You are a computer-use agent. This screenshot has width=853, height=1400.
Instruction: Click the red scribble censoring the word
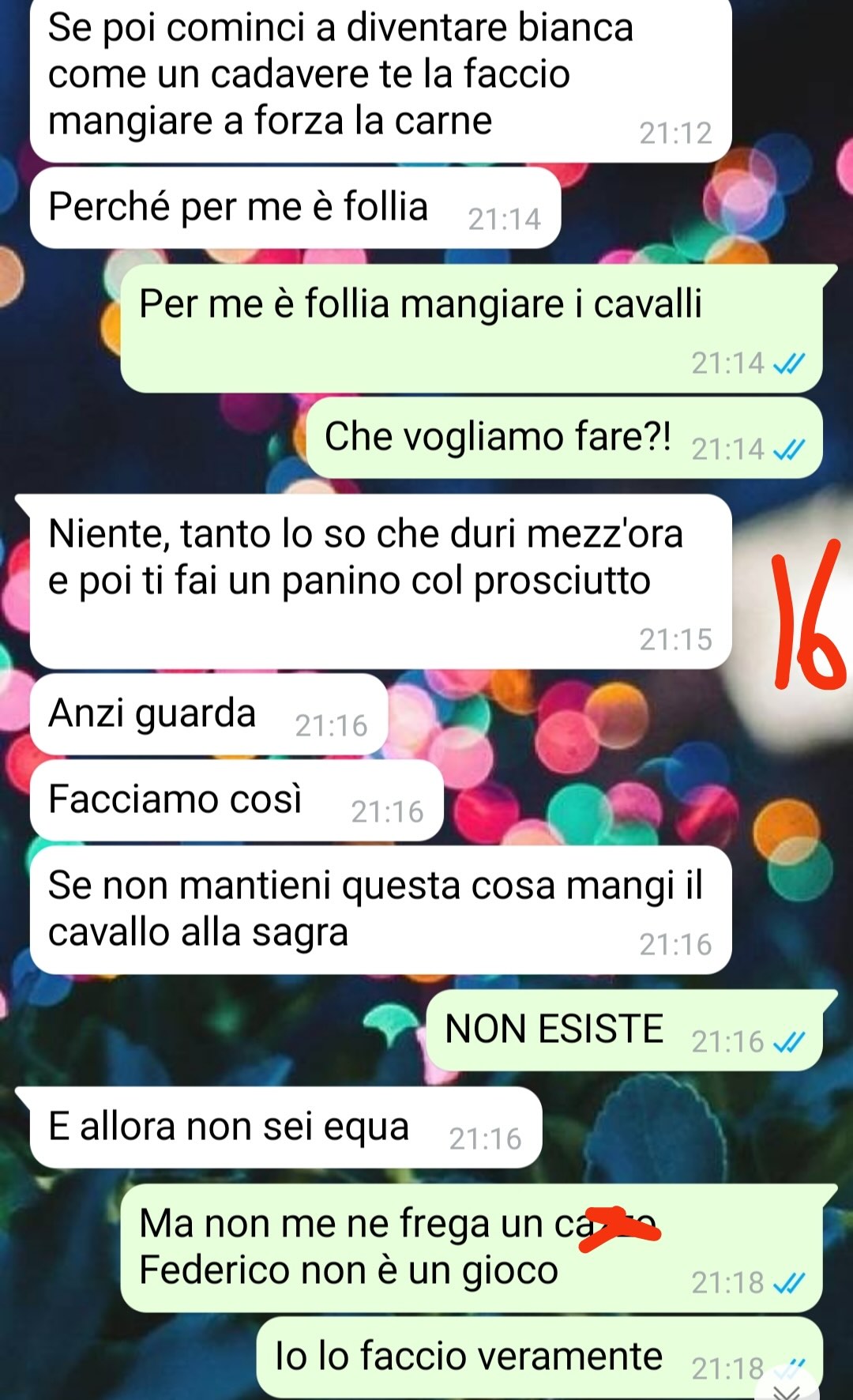pyautogui.click(x=620, y=1230)
